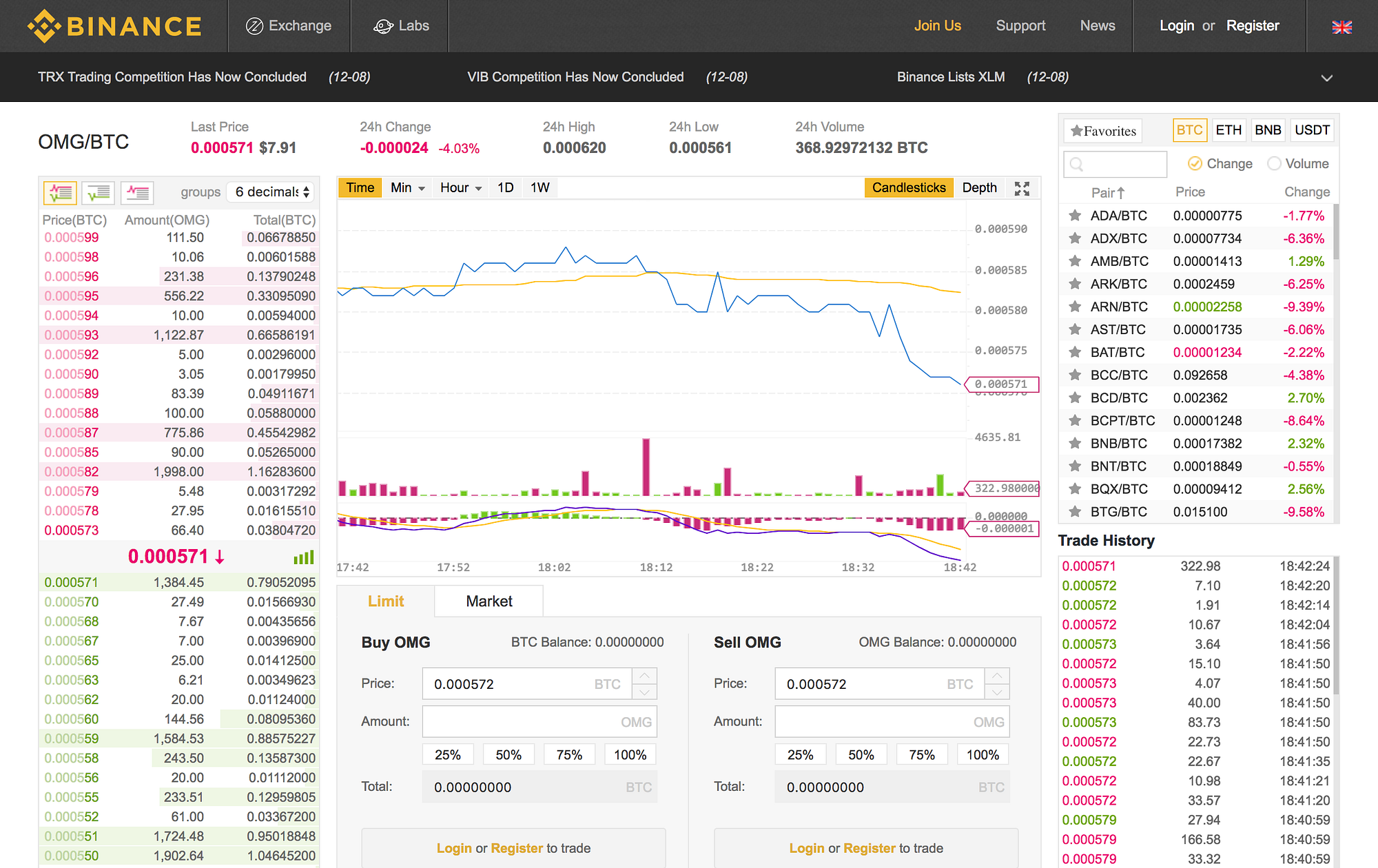Open the 6 decimals groups dropdown
The height and width of the screenshot is (868, 1378).
point(272,192)
